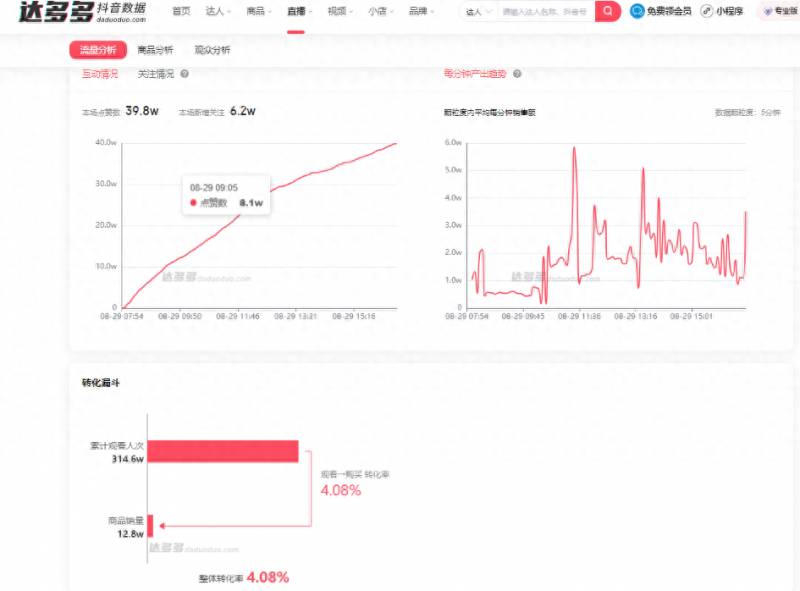Click the 转化漏斗 section title
The image size is (800, 591).
101,382
